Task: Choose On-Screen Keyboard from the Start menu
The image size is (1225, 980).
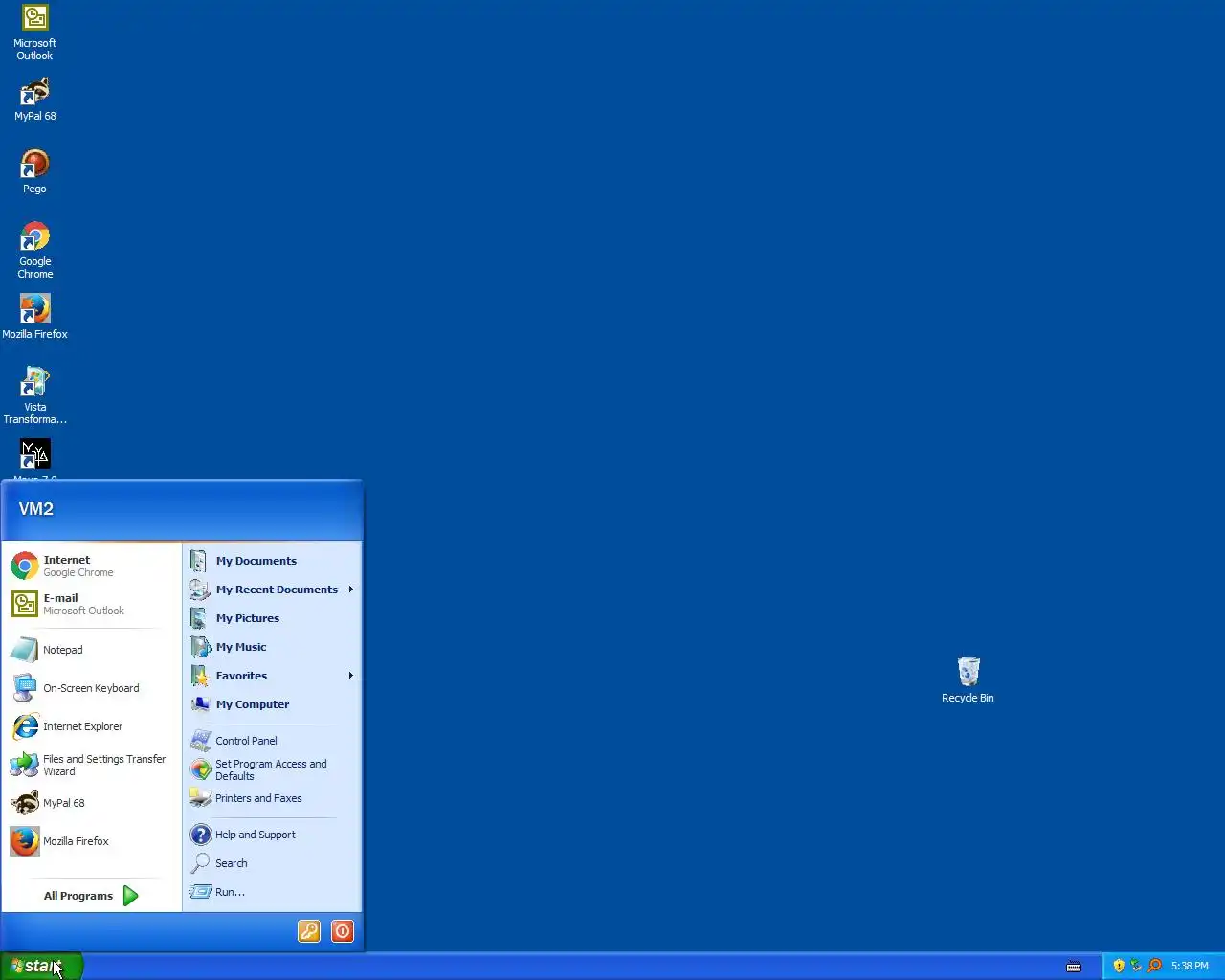Action: (x=92, y=688)
